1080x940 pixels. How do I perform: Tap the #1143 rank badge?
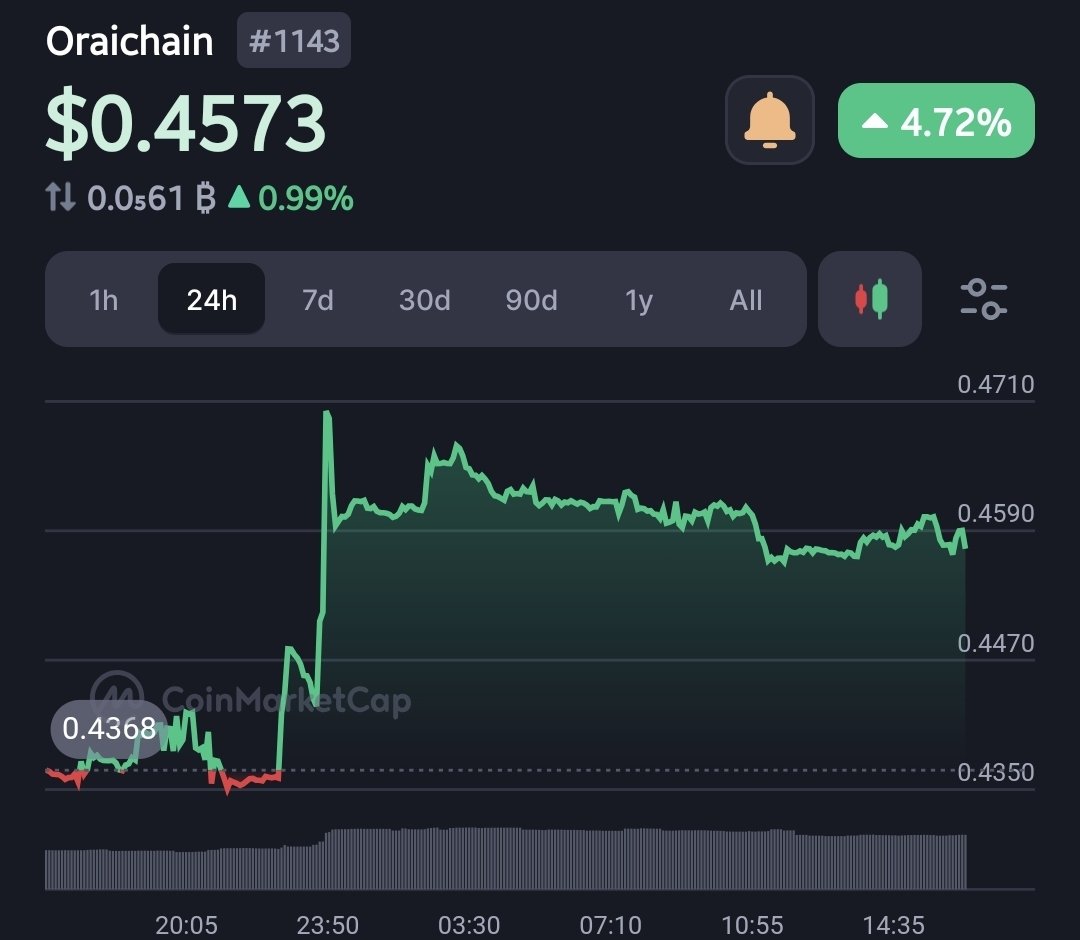point(294,42)
